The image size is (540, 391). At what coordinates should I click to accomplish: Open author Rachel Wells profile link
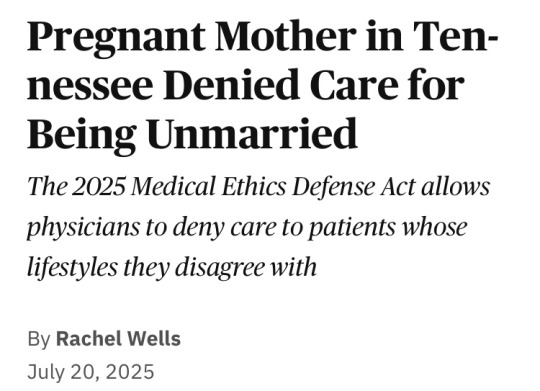(x=118, y=339)
